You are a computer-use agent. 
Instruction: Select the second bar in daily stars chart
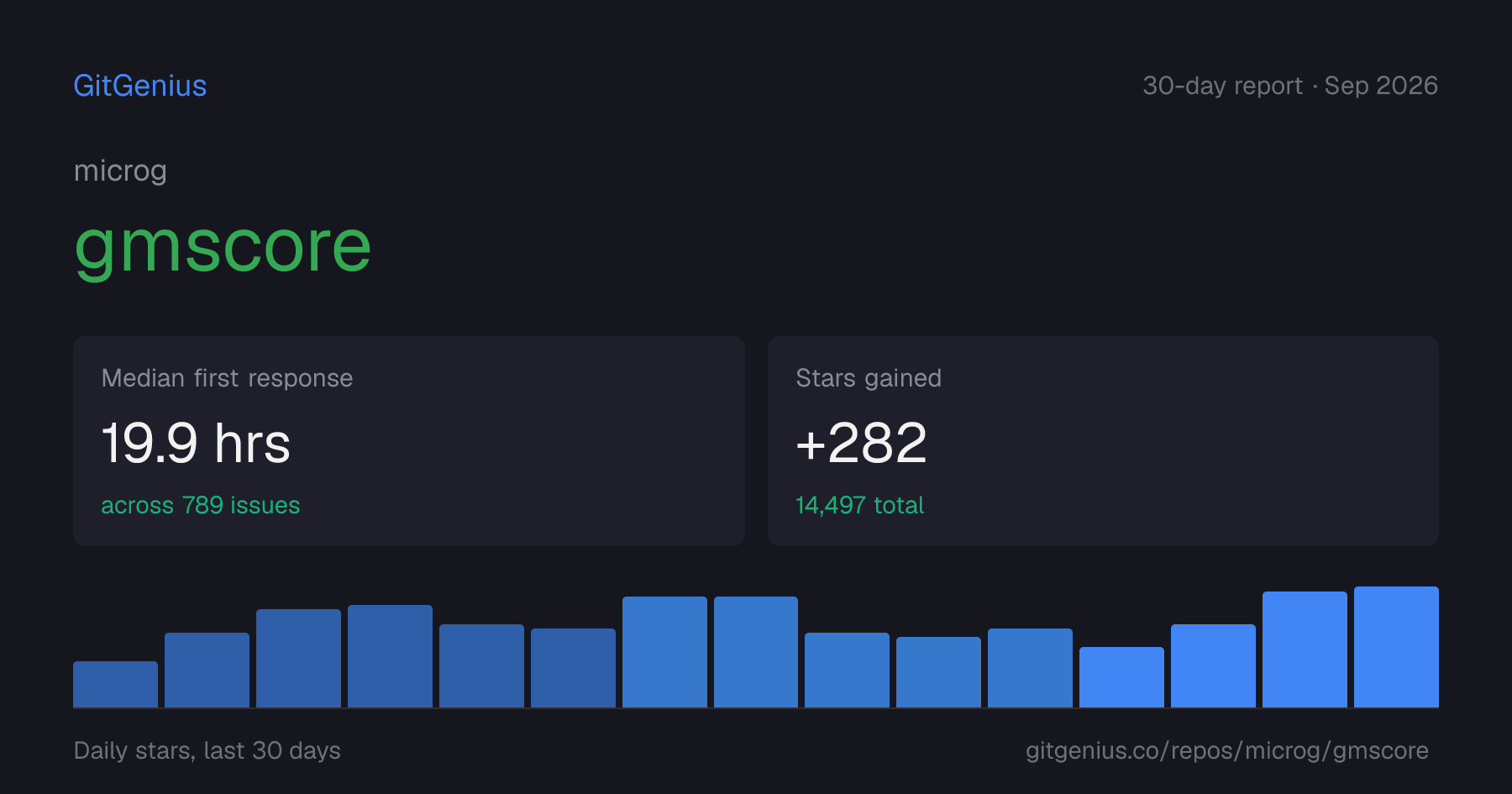[x=207, y=670]
